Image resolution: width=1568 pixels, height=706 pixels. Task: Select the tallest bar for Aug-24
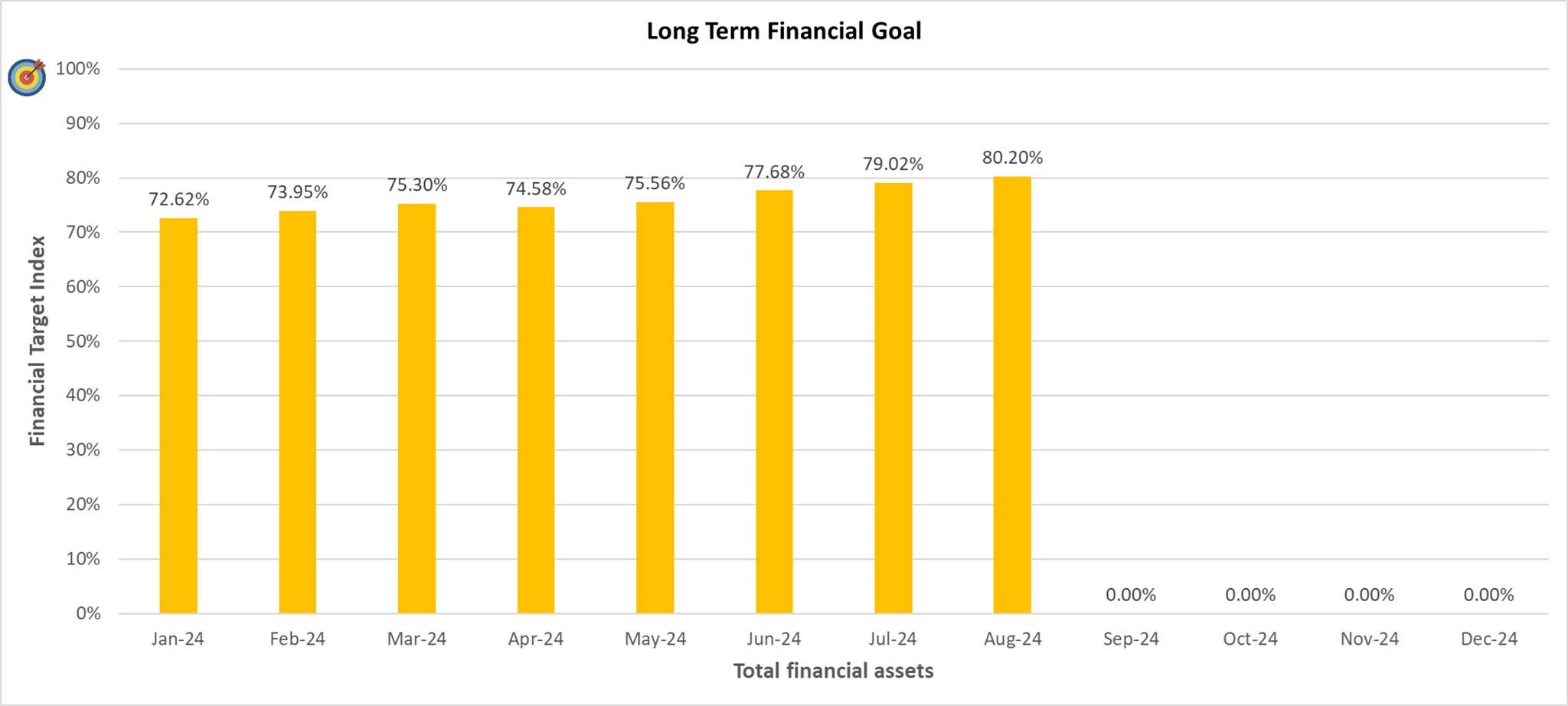click(1012, 394)
